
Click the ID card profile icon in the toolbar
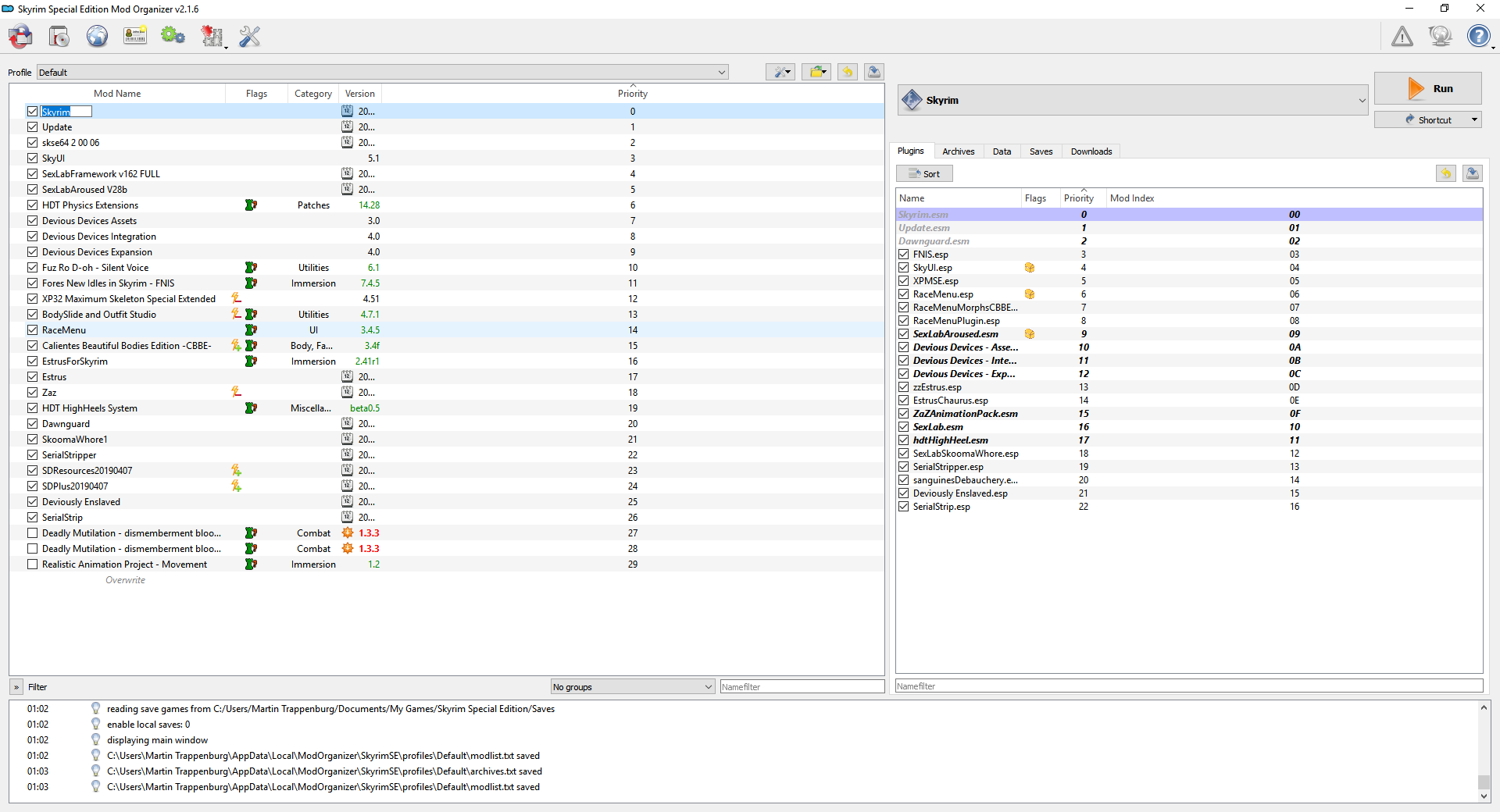(135, 36)
